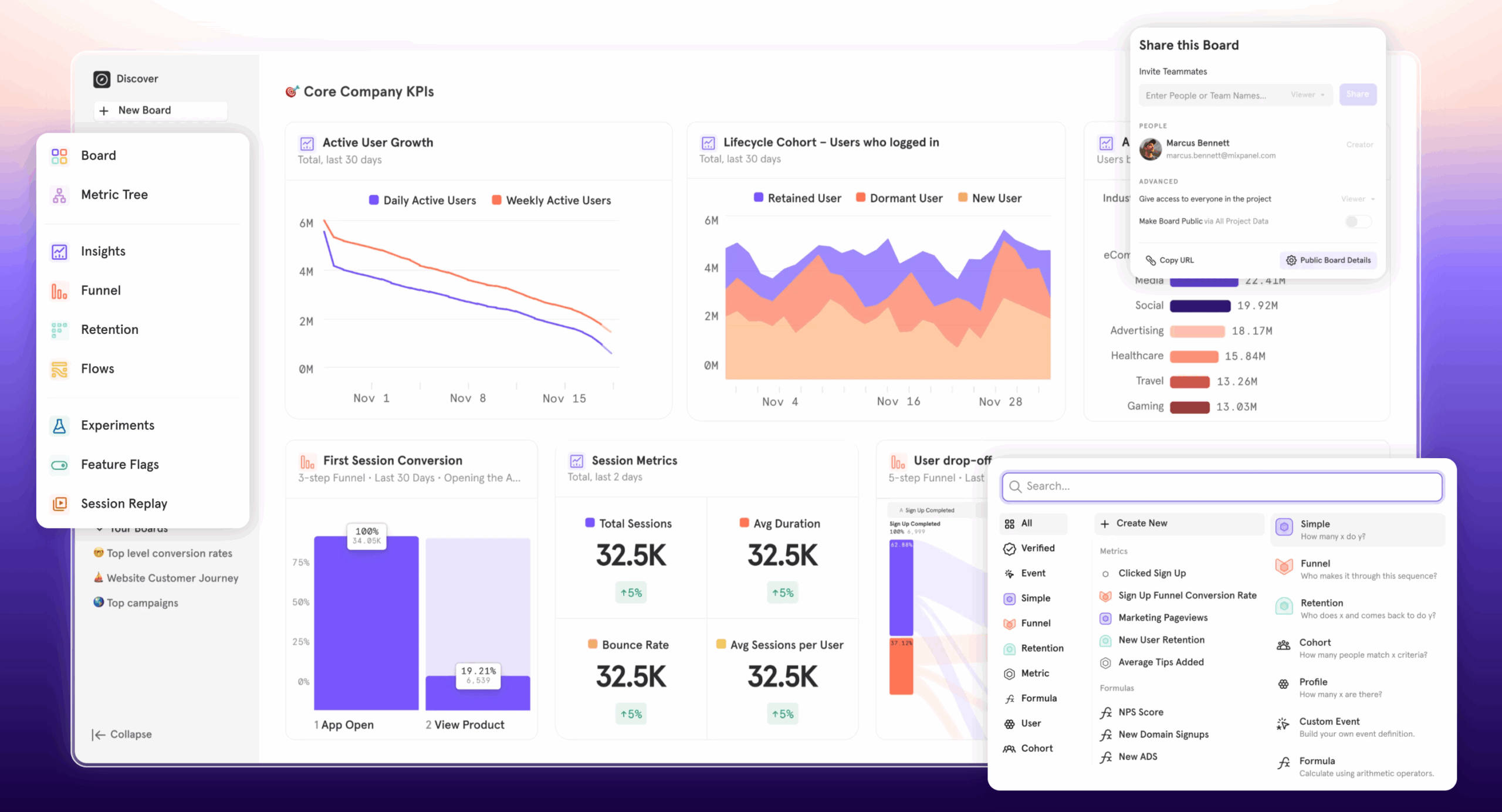Select the Flows icon in sidebar

(x=59, y=369)
